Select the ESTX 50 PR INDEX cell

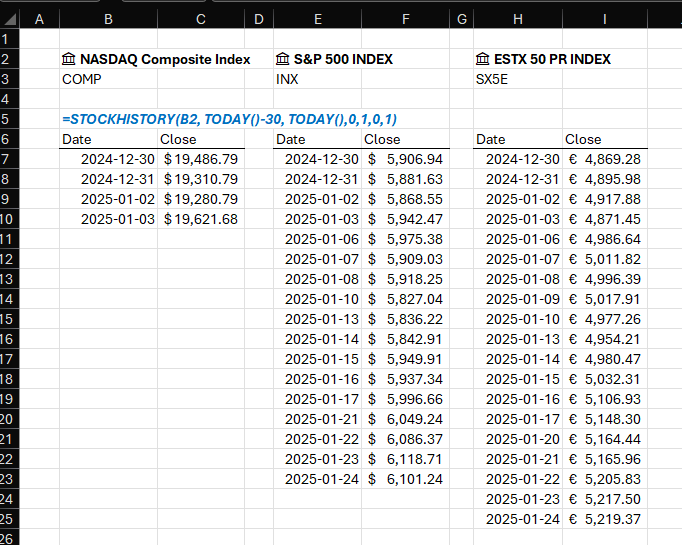click(x=518, y=59)
